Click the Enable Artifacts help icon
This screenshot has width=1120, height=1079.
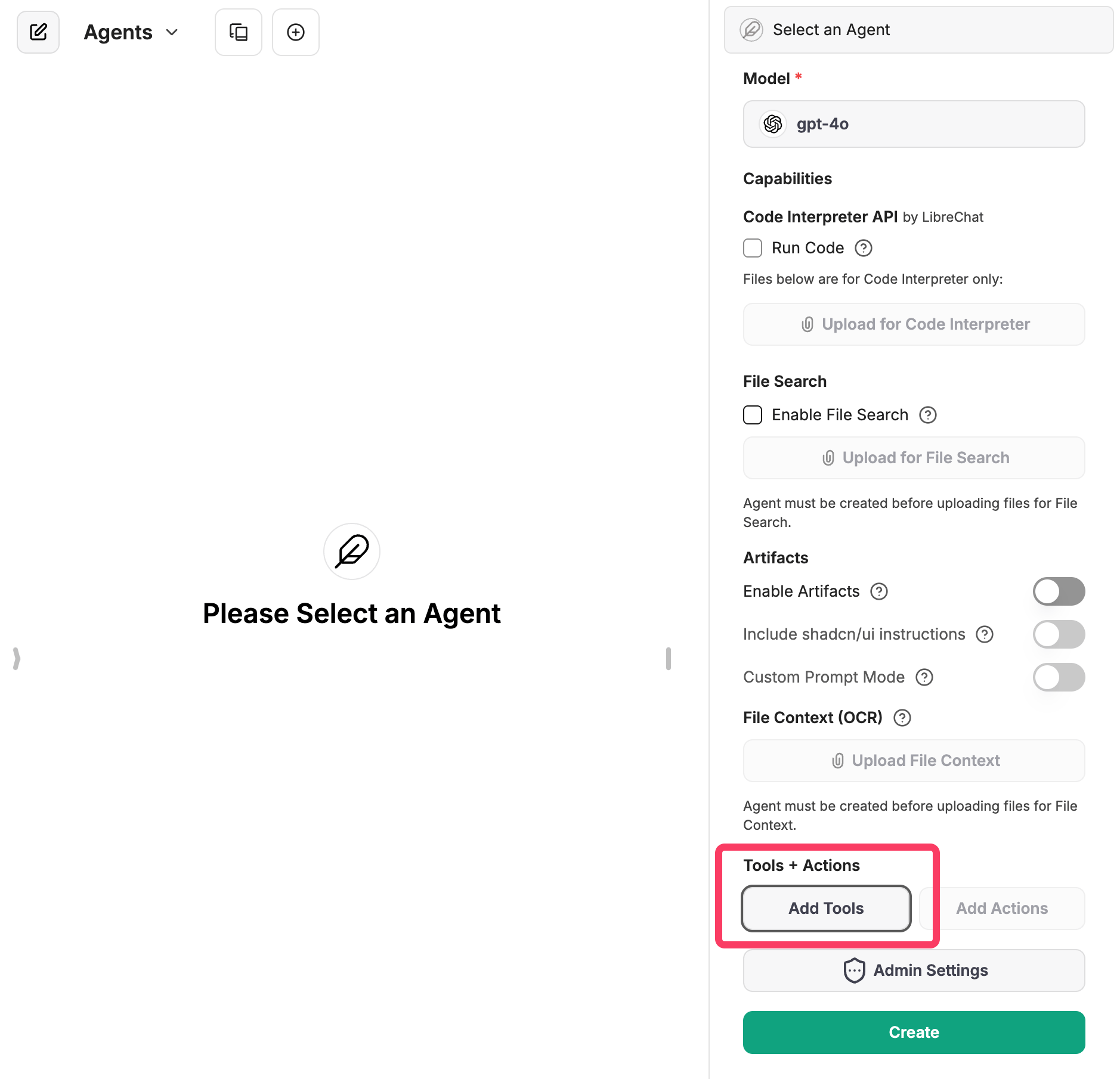(x=879, y=591)
